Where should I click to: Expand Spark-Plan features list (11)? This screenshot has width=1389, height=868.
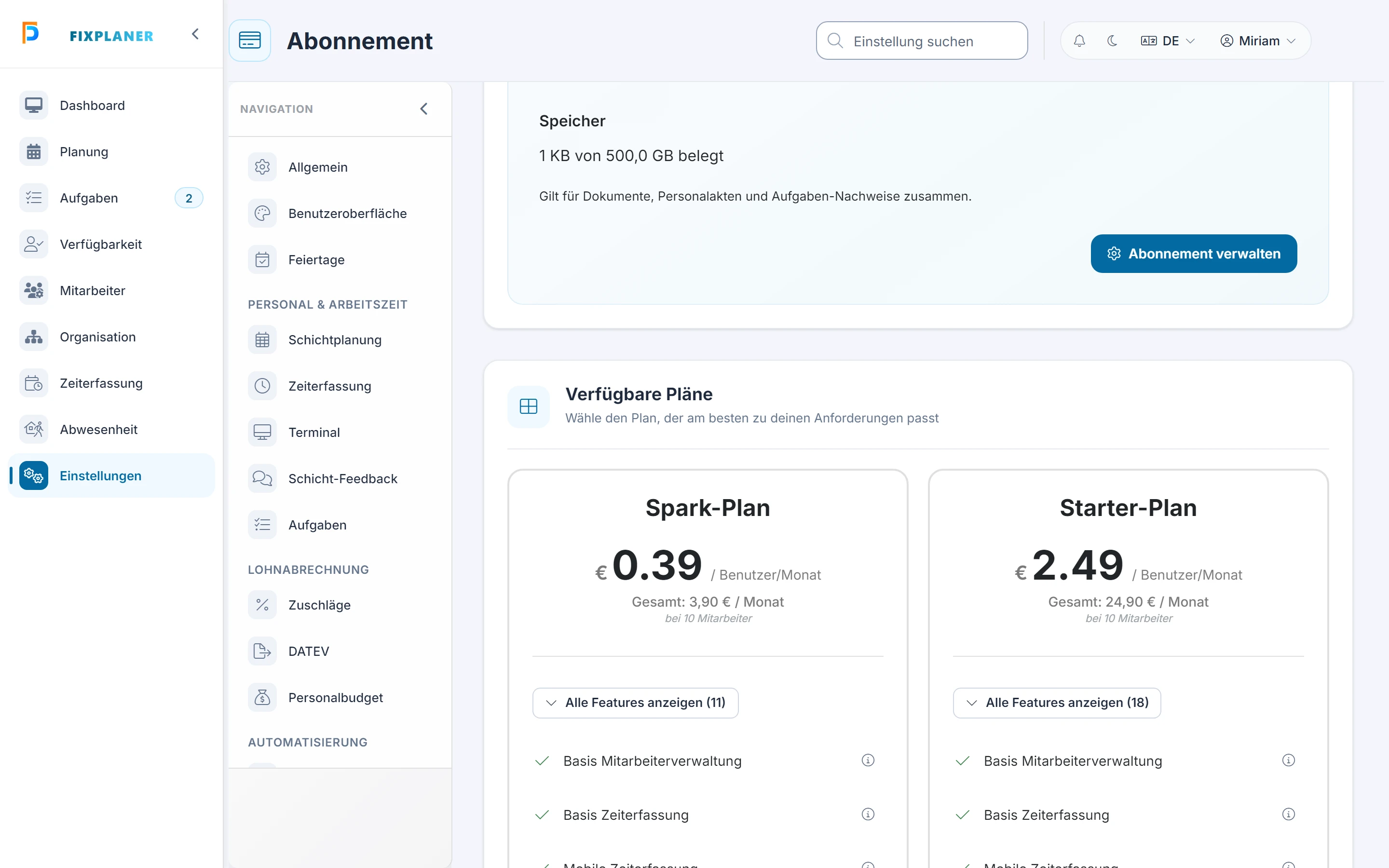point(635,703)
